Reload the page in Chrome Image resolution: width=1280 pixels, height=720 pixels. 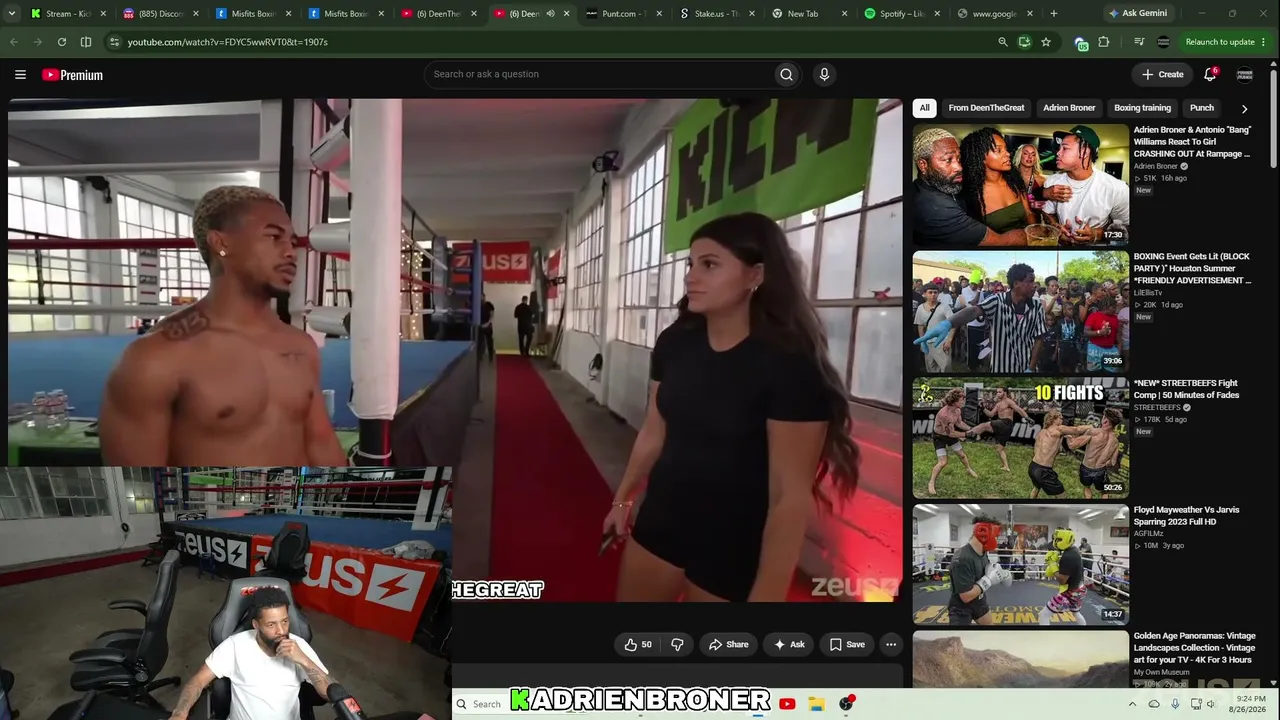[x=62, y=42]
